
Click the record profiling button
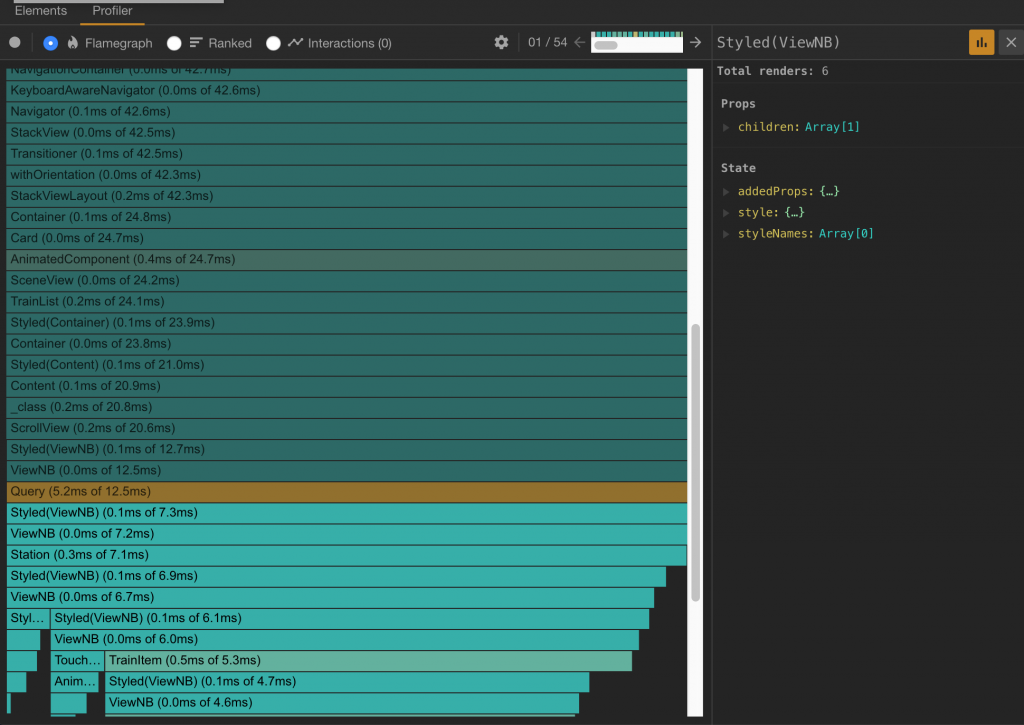(14, 43)
